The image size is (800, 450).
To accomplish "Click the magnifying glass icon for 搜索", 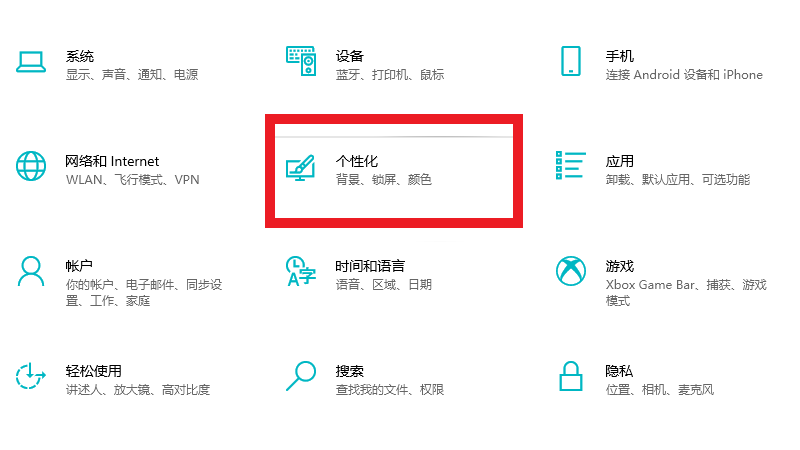I will pyautogui.click(x=301, y=376).
